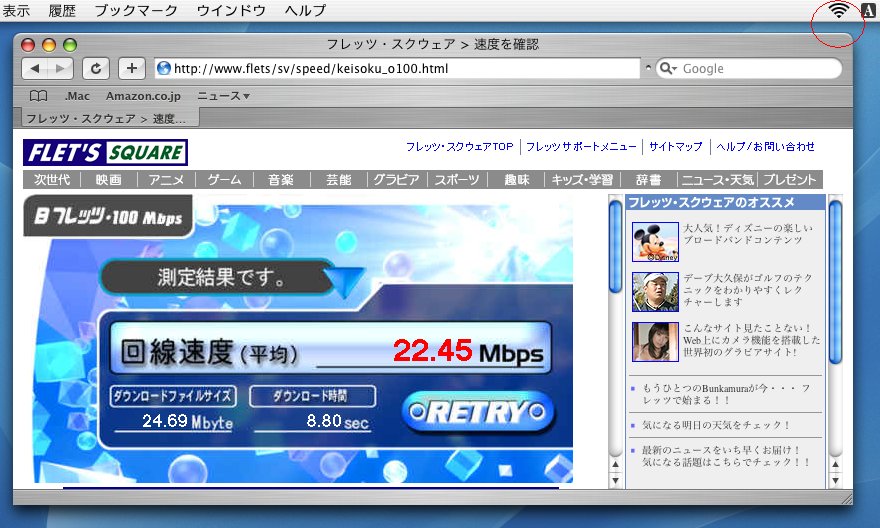880x528 pixels.
Task: Open the input method 'A' menu icon
Action: point(868,10)
